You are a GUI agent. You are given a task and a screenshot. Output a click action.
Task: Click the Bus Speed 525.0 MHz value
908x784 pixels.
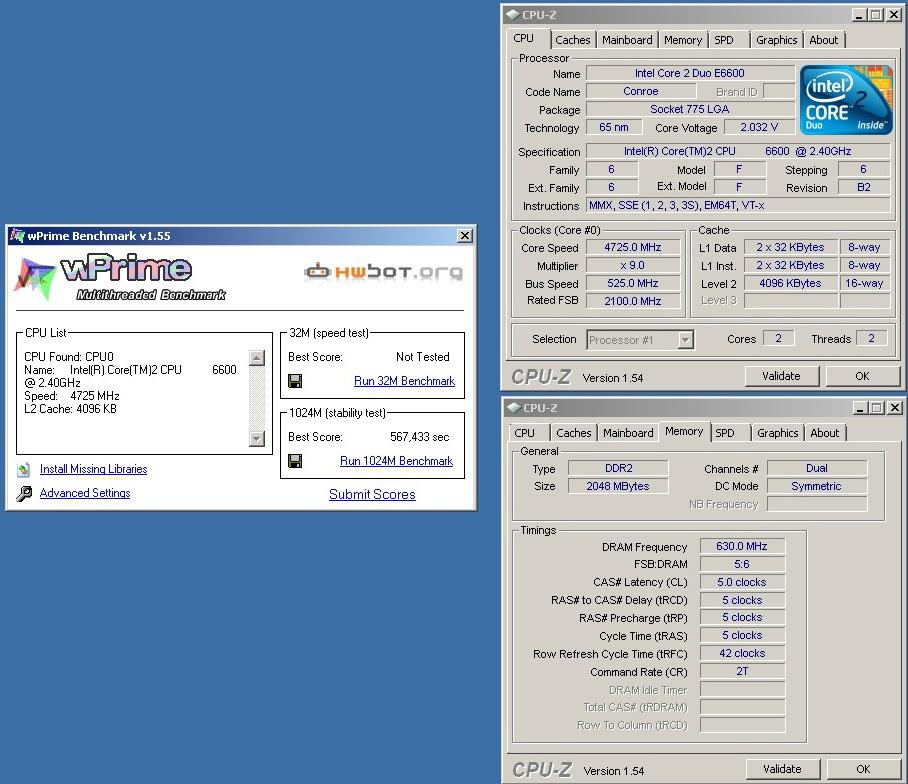tap(633, 283)
